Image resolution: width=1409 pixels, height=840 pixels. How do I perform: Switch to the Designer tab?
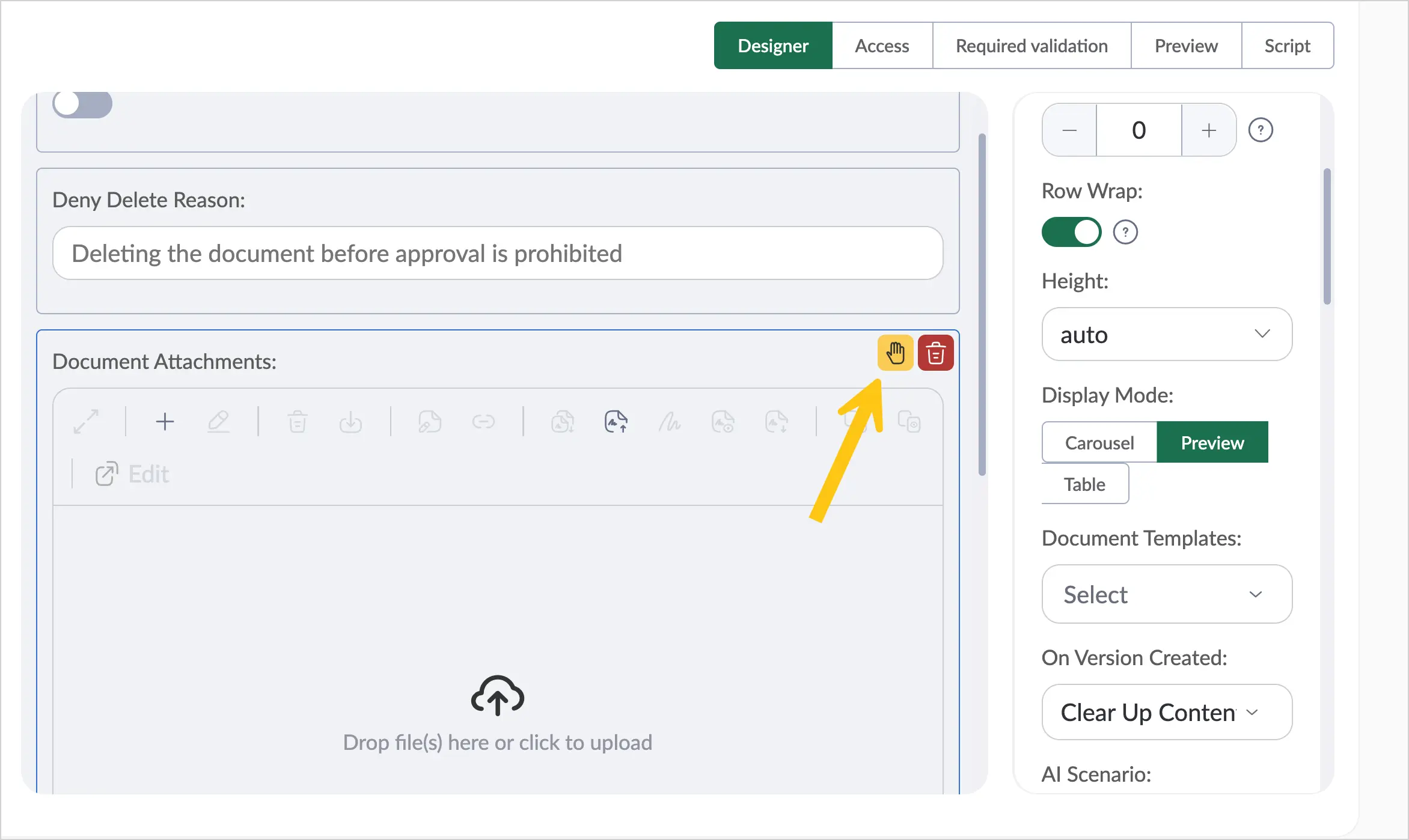tap(773, 46)
